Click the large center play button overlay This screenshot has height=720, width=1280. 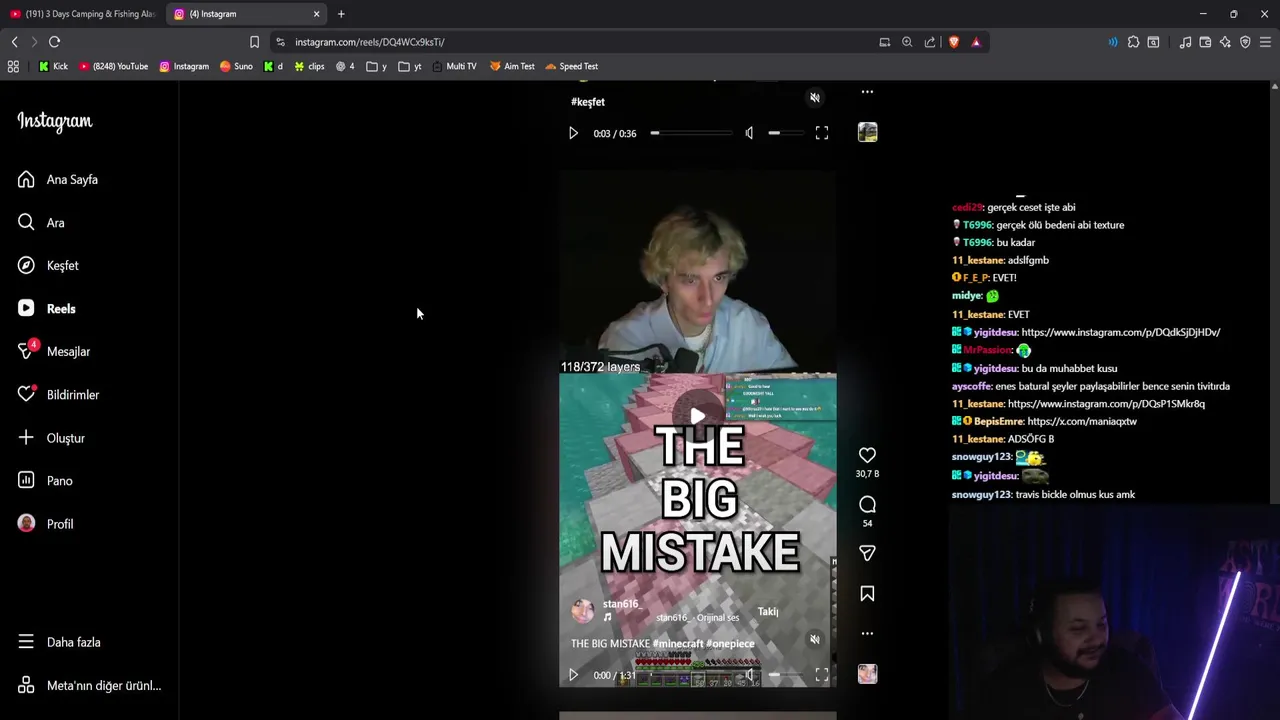(x=697, y=416)
